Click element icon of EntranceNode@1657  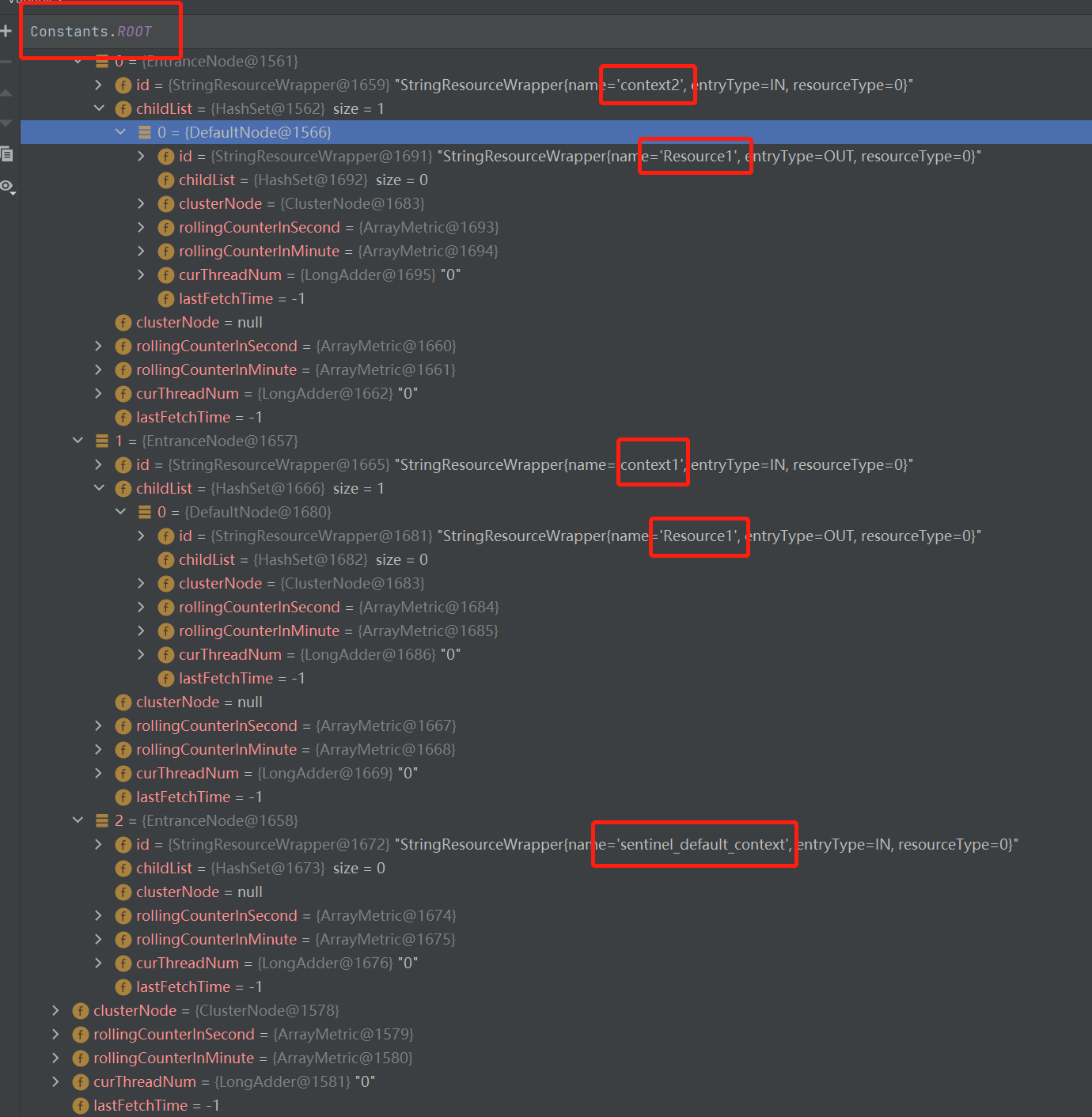102,441
